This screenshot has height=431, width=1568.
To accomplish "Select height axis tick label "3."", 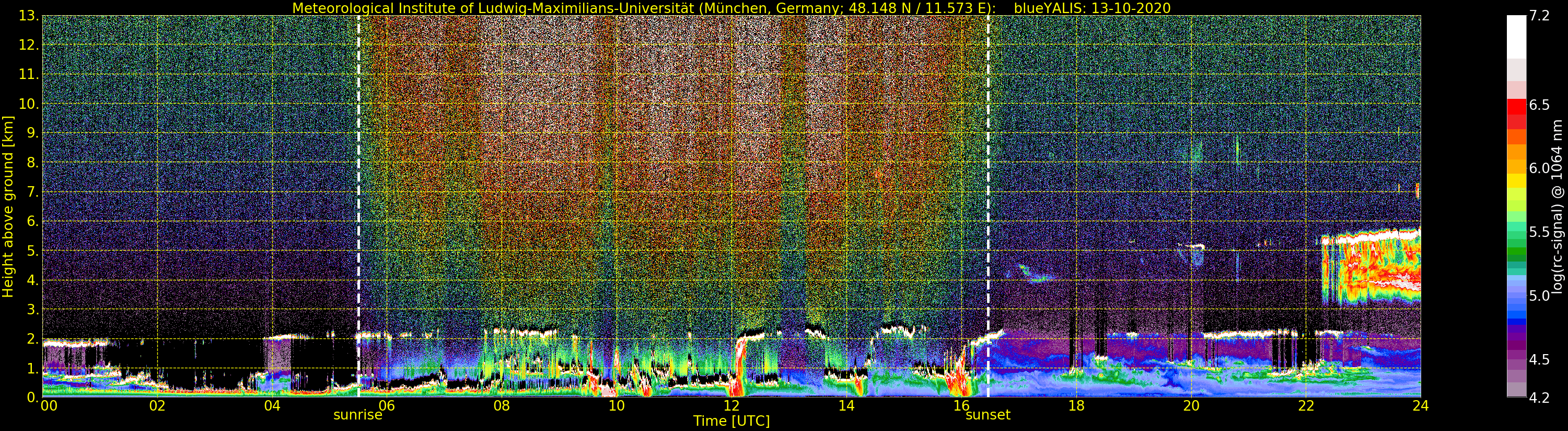I will (32, 309).
